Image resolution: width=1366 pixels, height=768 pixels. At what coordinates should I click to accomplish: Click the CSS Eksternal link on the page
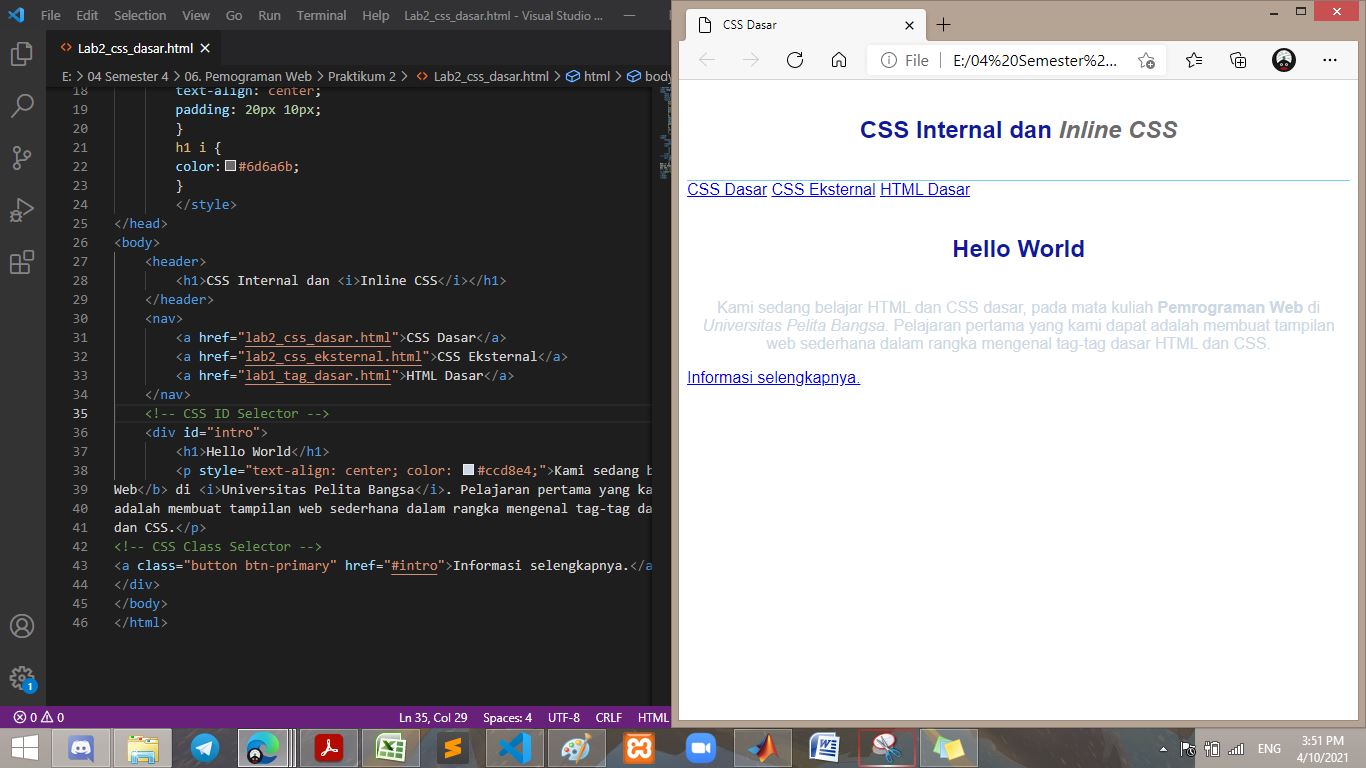coord(823,190)
